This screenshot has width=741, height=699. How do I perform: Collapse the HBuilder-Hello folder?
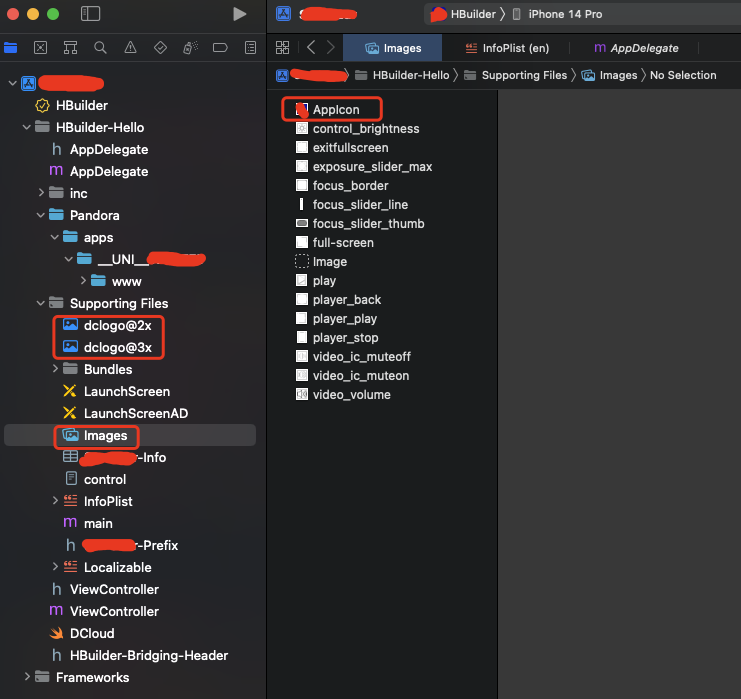[x=26, y=127]
